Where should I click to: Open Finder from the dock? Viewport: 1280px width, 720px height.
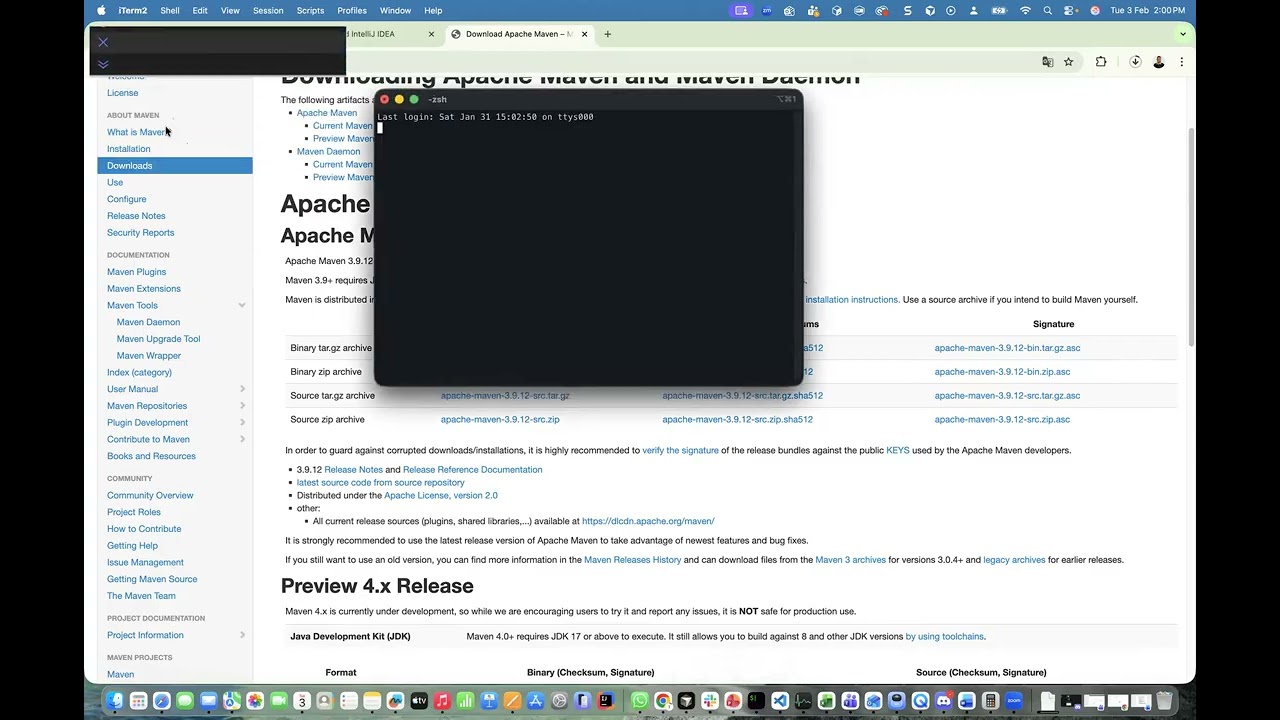[114, 701]
